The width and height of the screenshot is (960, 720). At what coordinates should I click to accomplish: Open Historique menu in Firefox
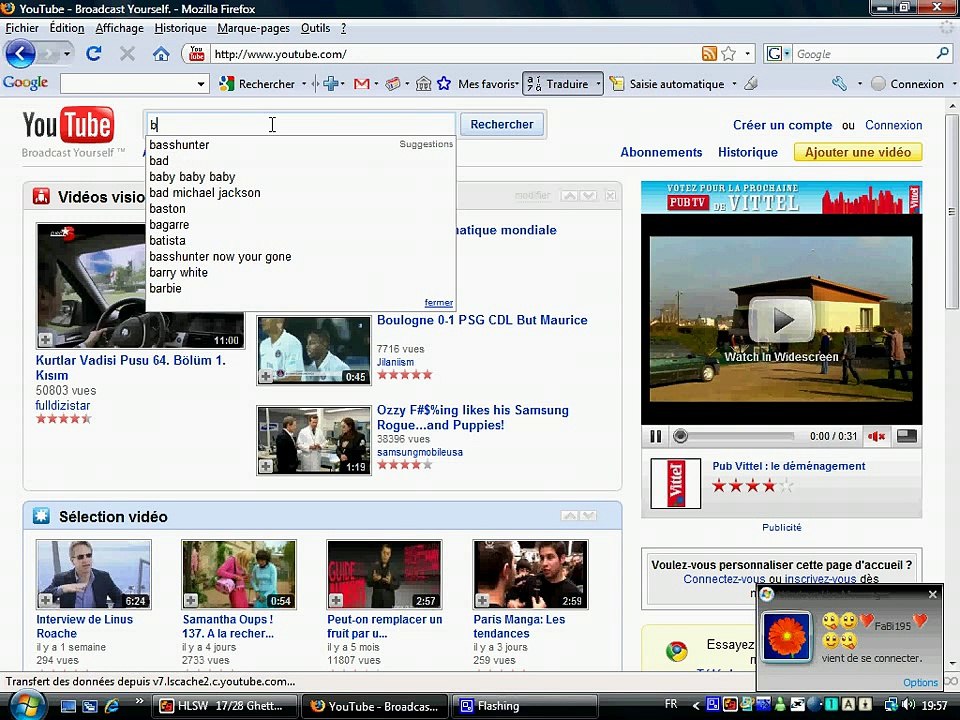[x=180, y=28]
